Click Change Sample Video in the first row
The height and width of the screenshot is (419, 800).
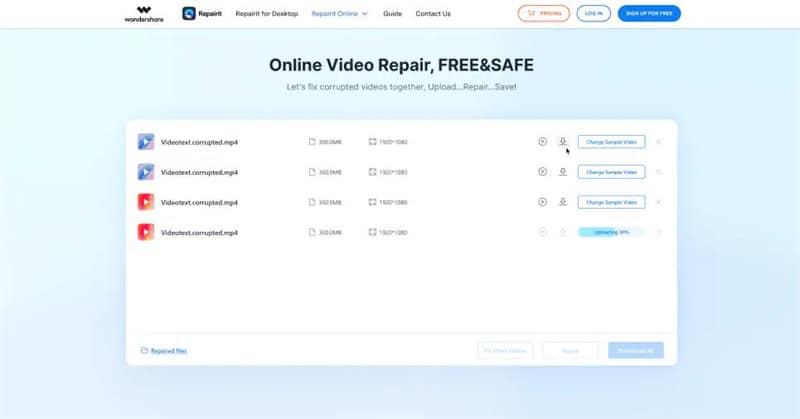coord(611,142)
